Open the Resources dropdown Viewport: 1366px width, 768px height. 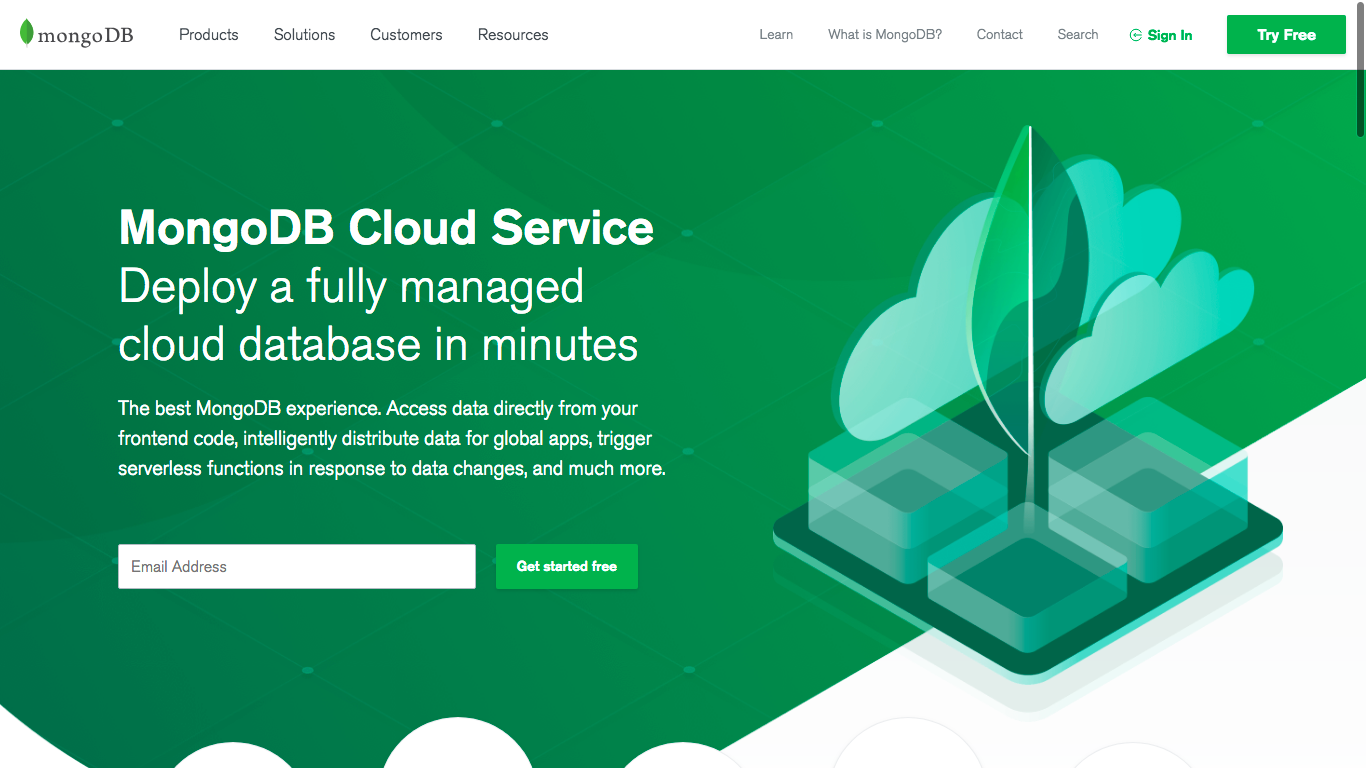pyautogui.click(x=513, y=34)
